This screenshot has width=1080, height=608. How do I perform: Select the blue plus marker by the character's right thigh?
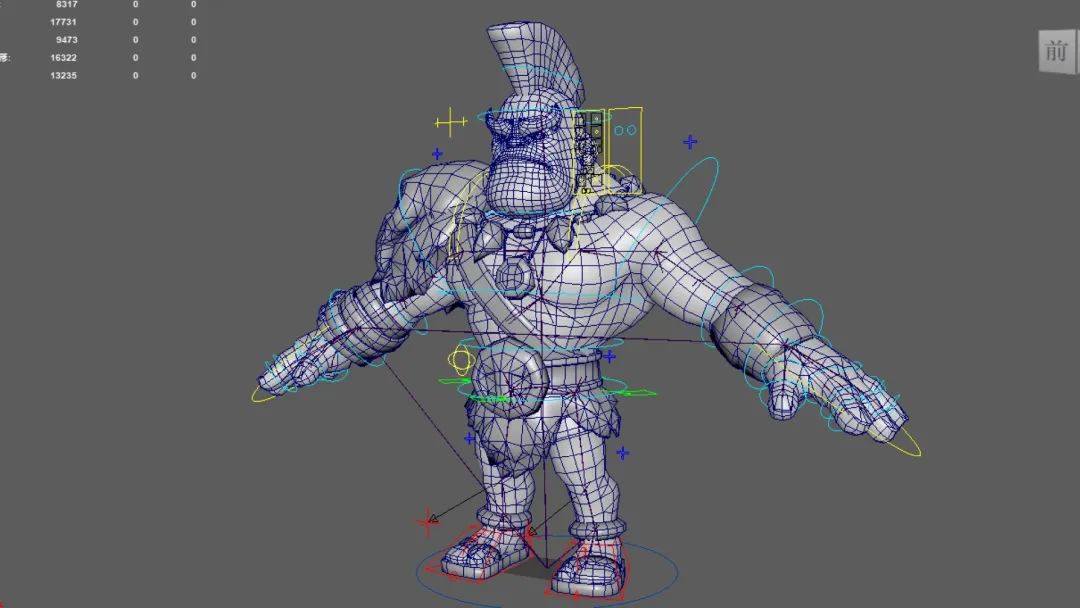(470, 438)
